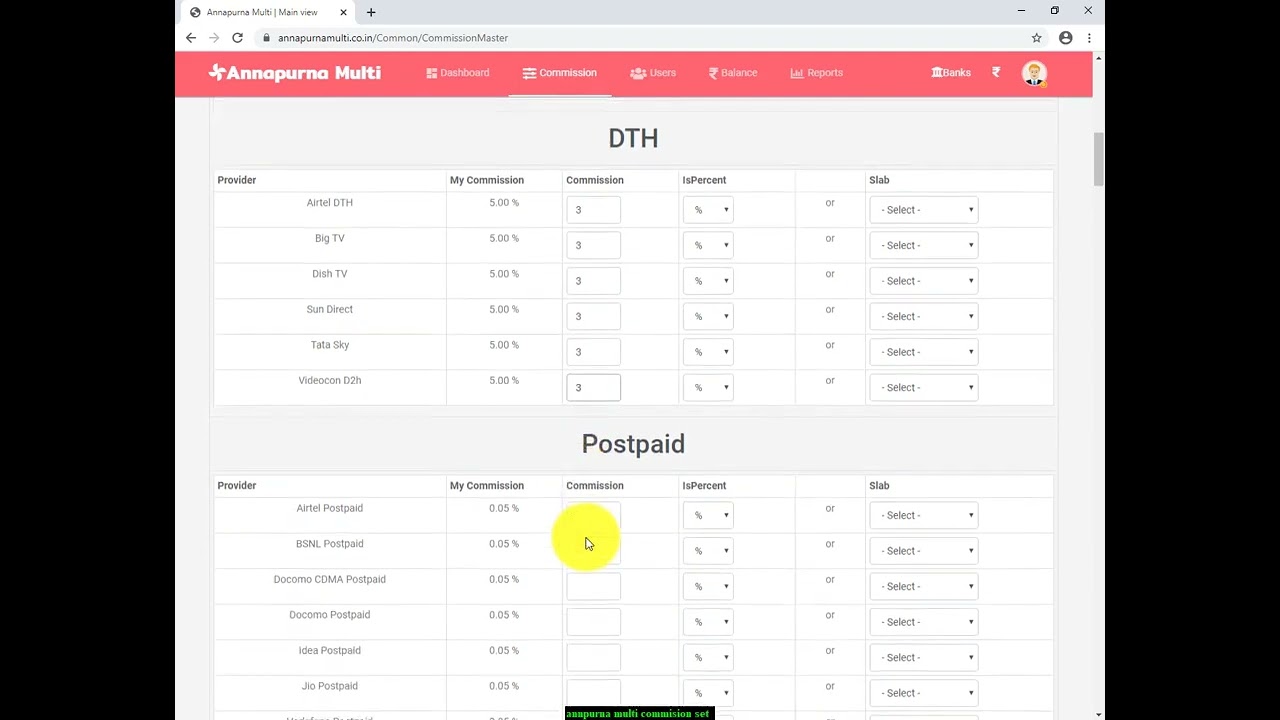The image size is (1280, 720).
Task: Open Sun Direct Slab select
Action: [923, 316]
